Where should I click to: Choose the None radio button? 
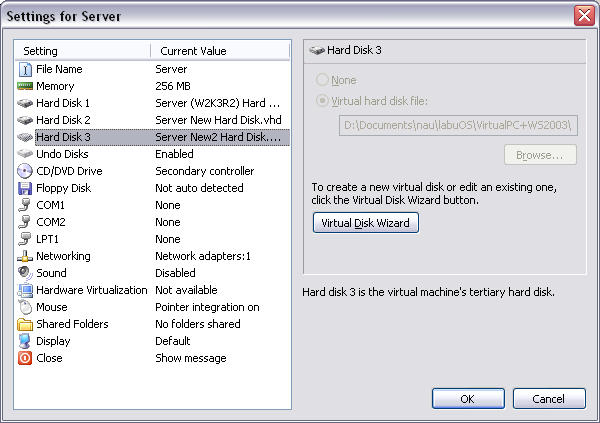click(322, 80)
